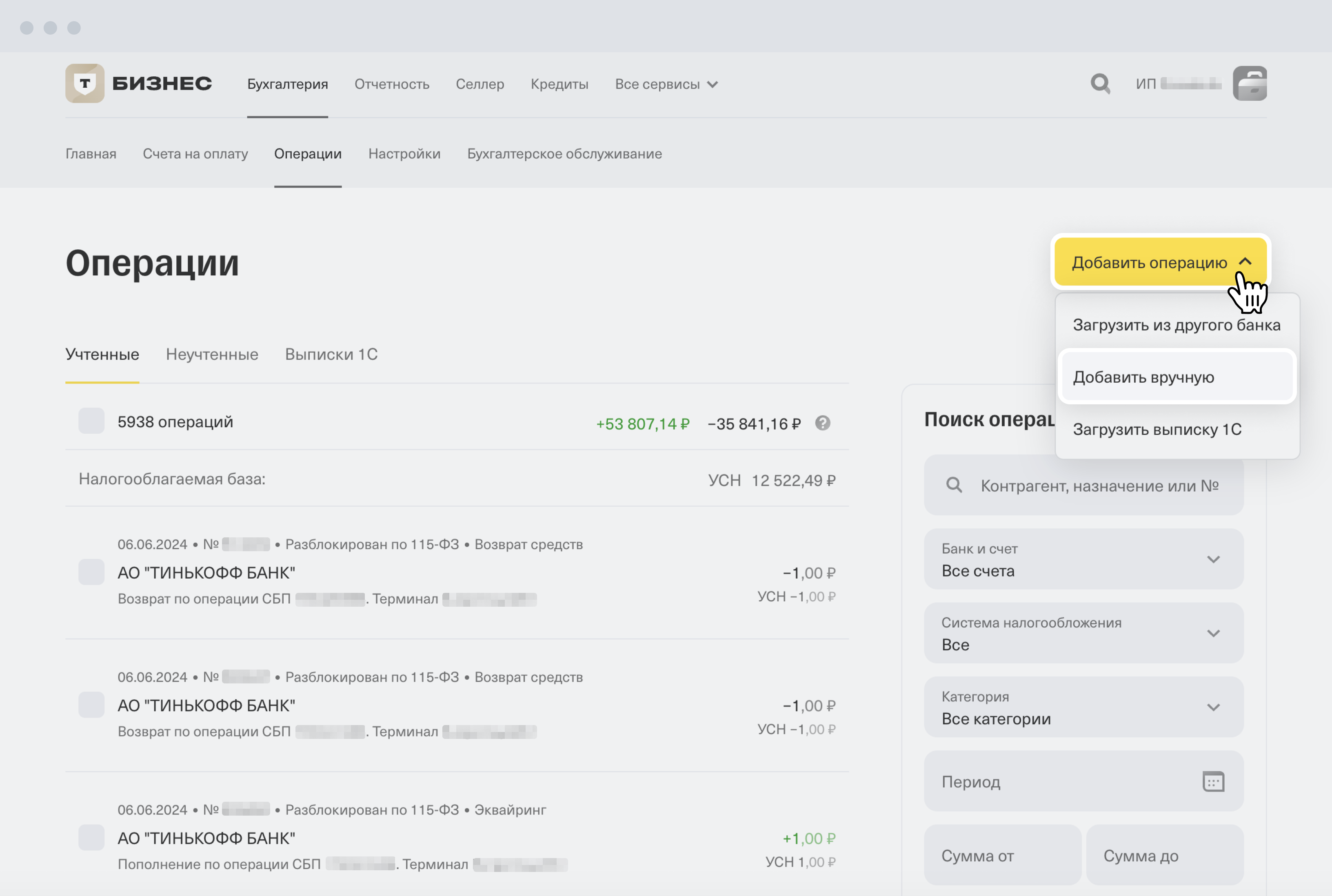Open the calendar icon in Период field

[1213, 781]
